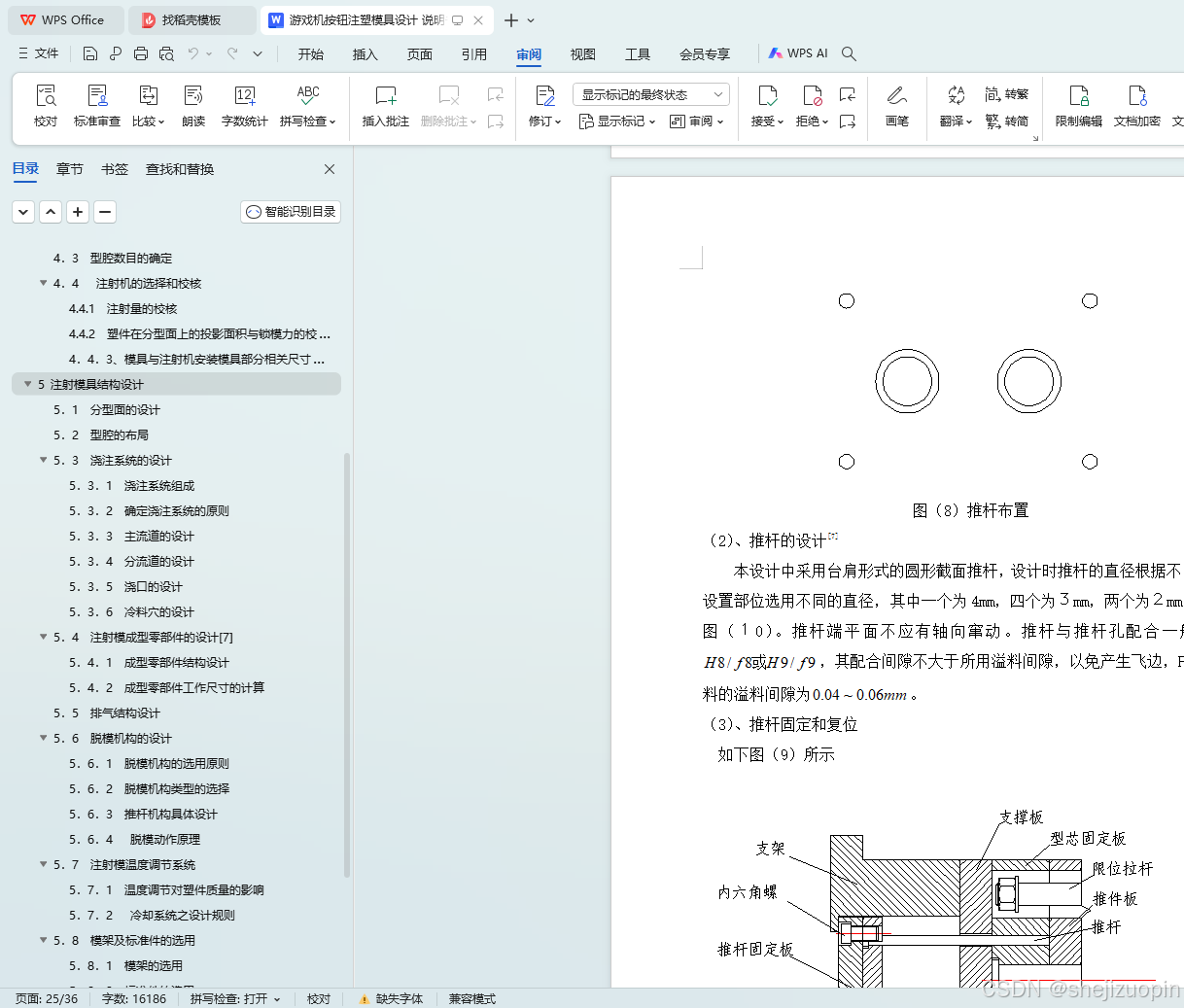Screen dimensions: 1184x1008
Task: Open 限制编辑 restrict editing
Action: pos(1079,105)
